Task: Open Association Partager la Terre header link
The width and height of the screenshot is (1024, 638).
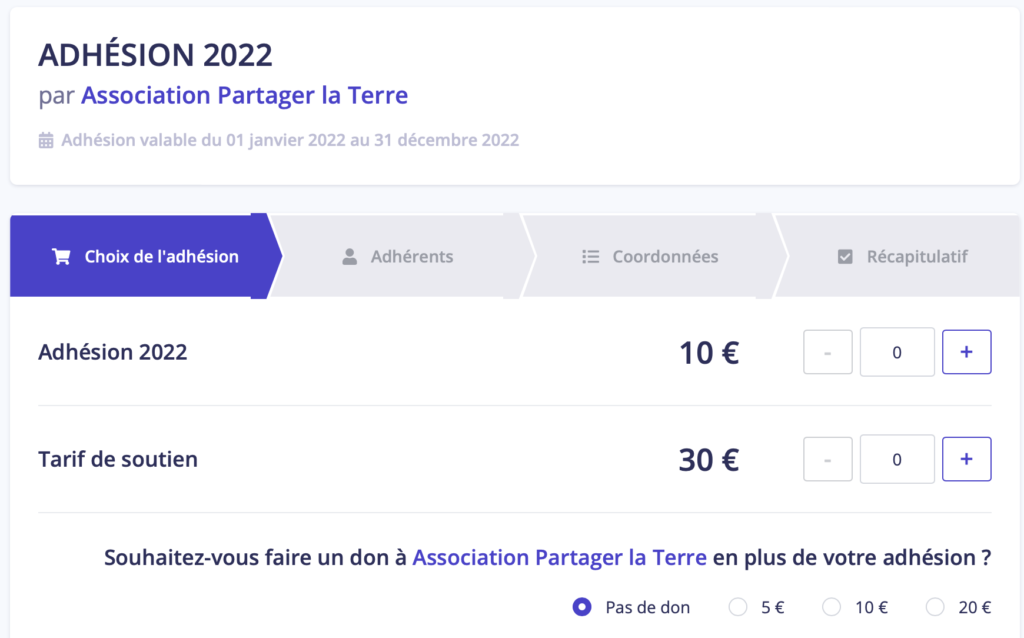Action: 244,95
